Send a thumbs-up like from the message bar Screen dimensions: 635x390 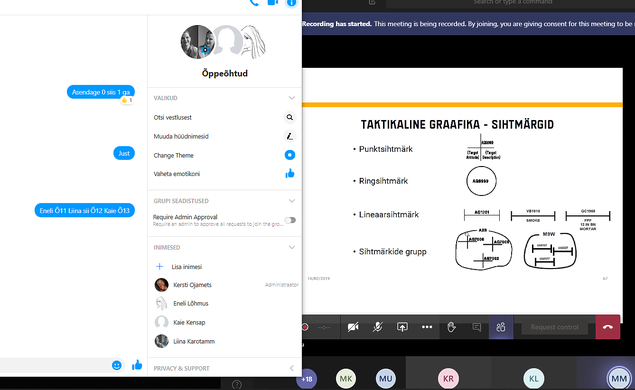click(x=137, y=365)
